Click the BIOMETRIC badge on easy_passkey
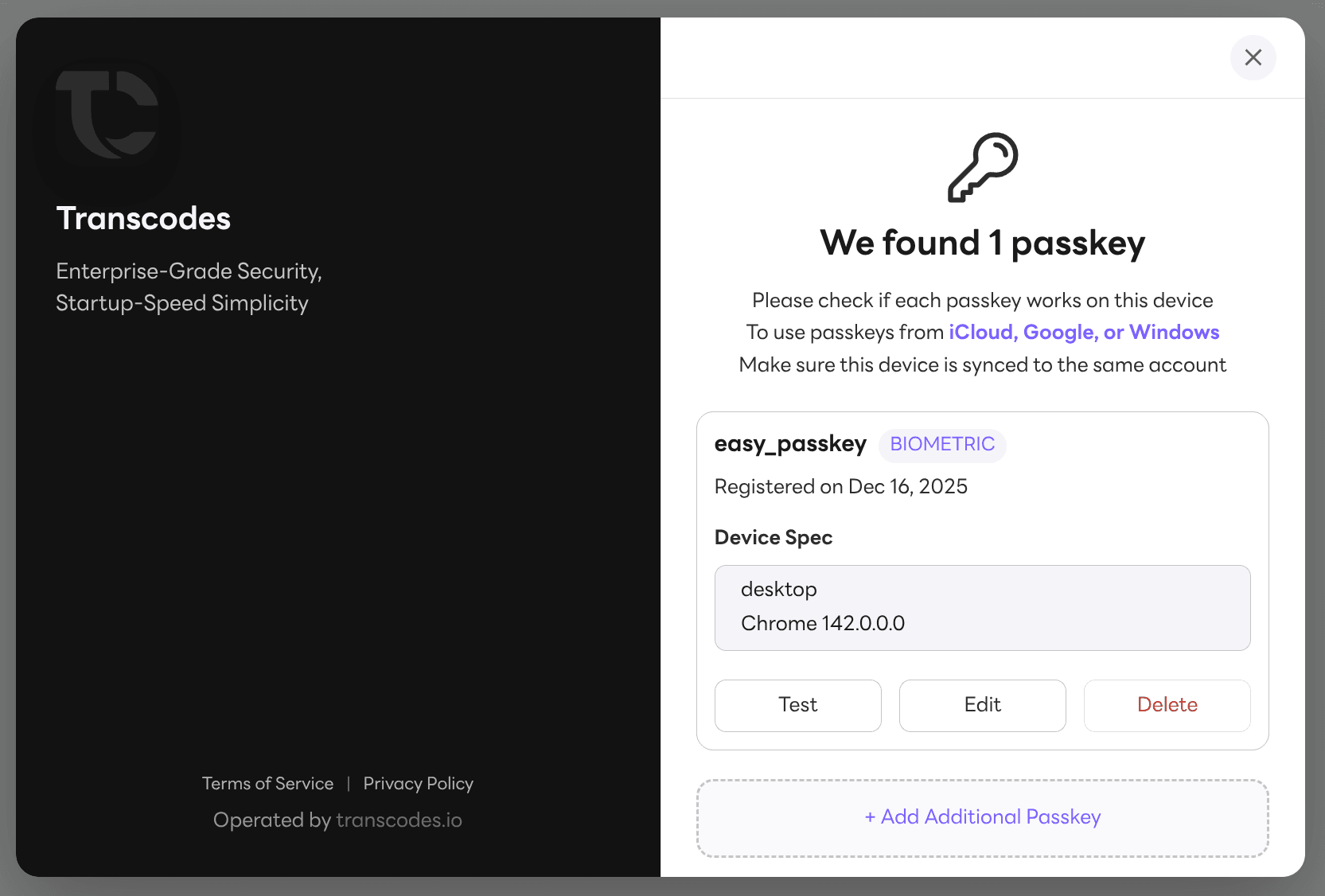 (942, 445)
